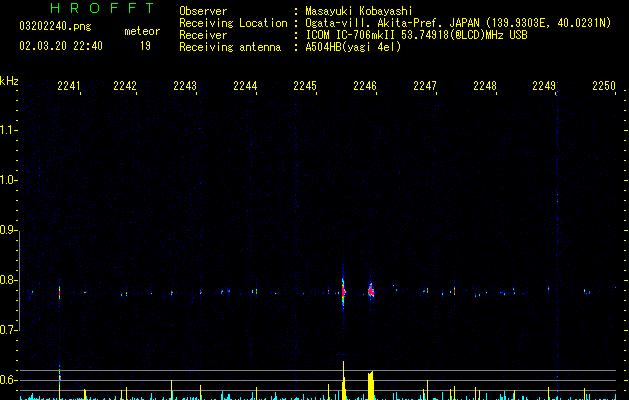Click the 2247 time marker
Screen dimensions: 629x400
425,86
